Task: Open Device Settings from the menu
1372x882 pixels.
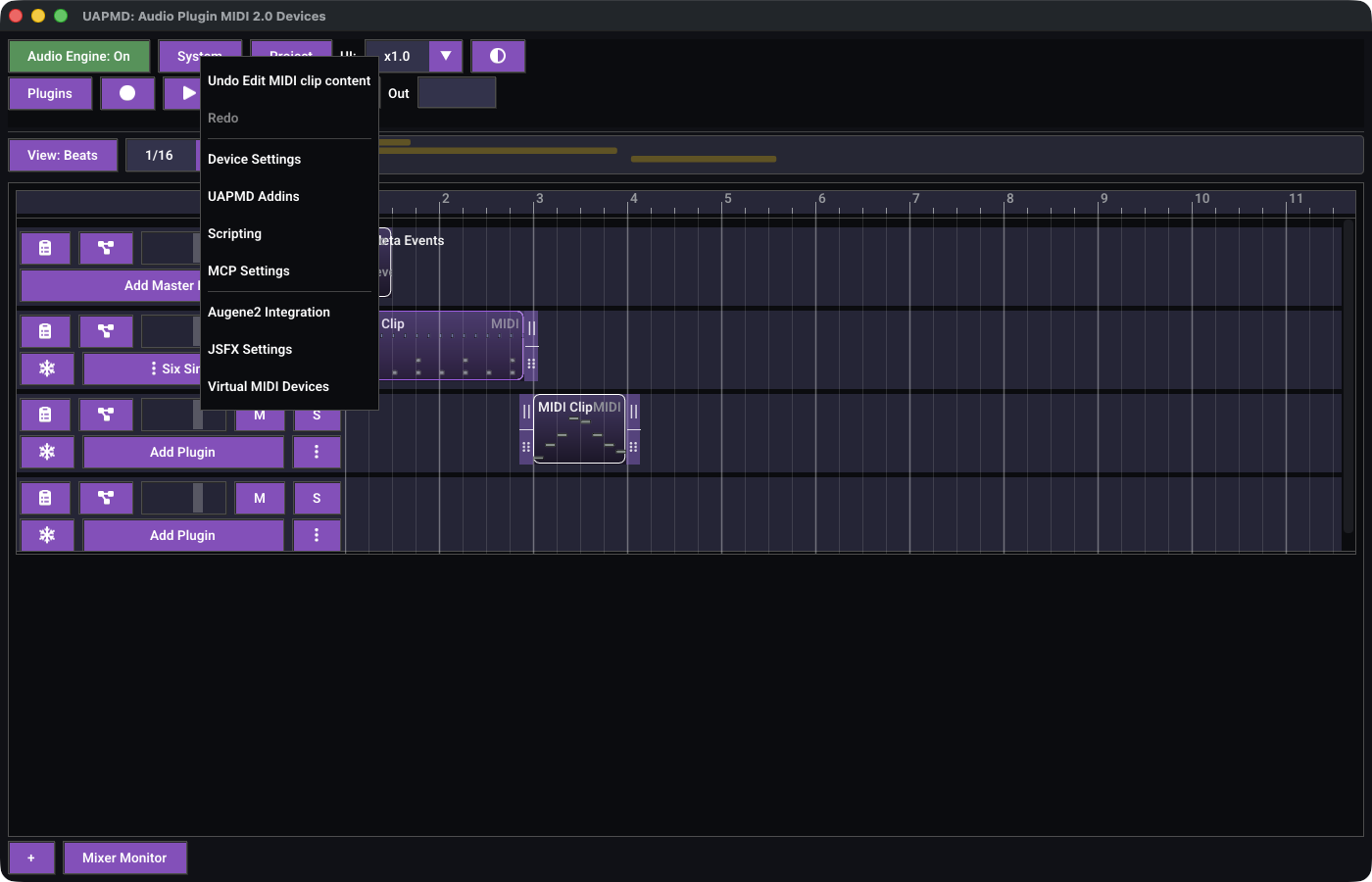Action: click(x=289, y=159)
